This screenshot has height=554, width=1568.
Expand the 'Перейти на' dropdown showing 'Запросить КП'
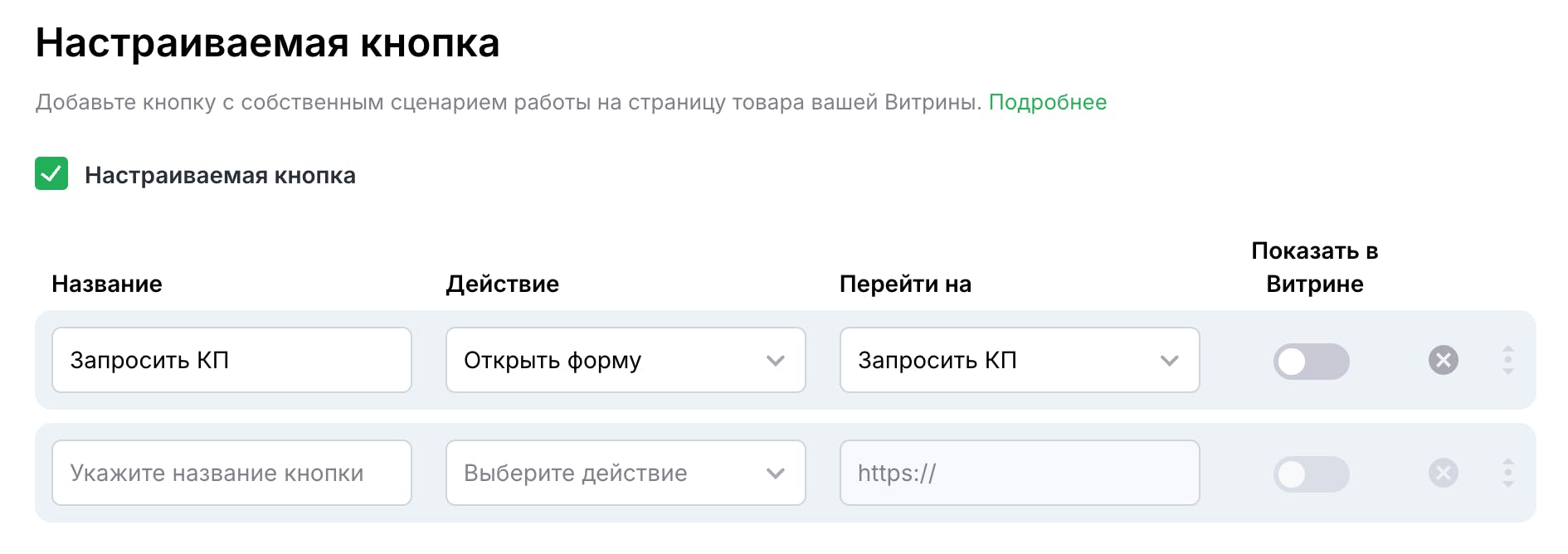1020,360
